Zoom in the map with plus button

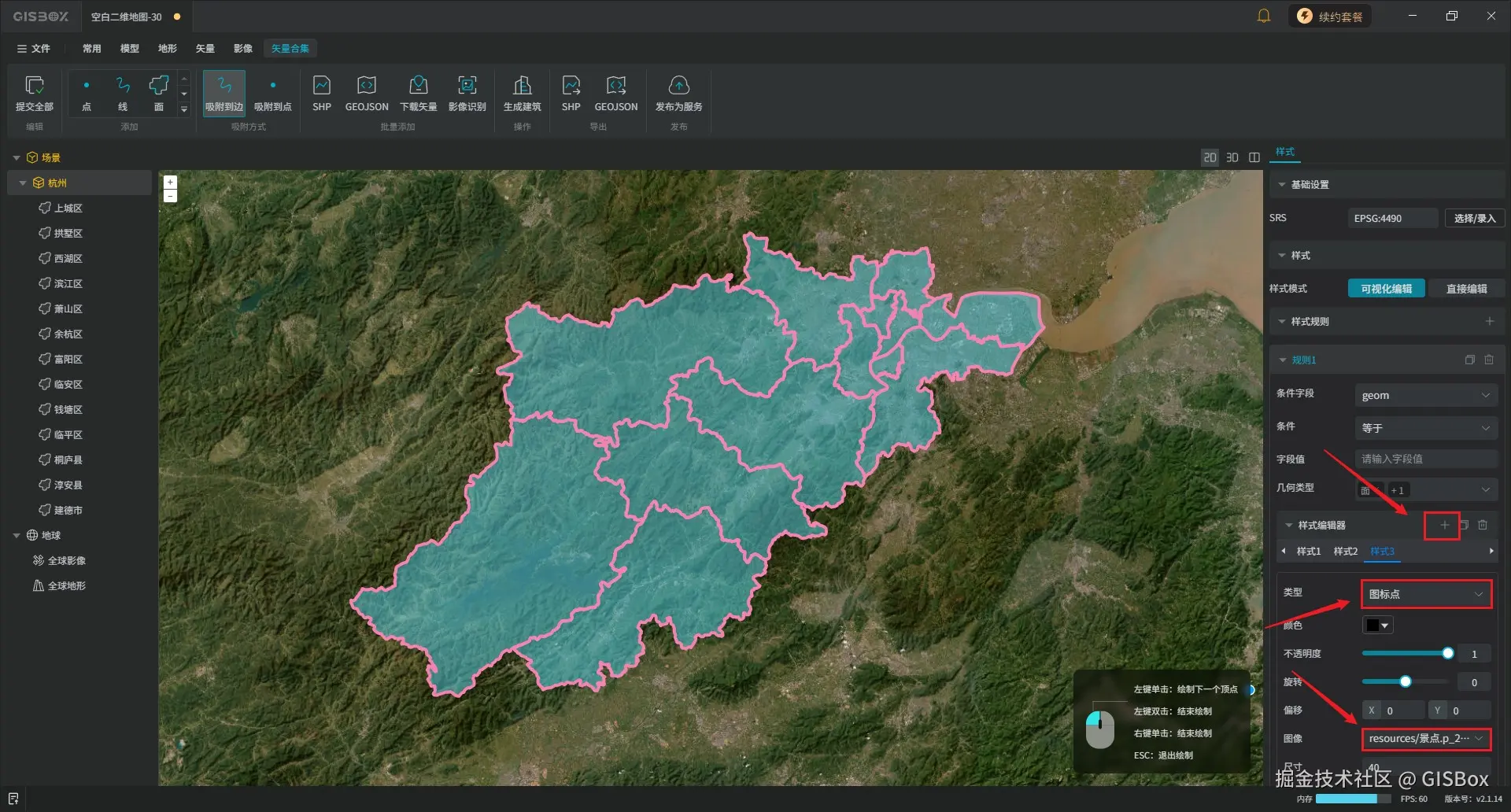(170, 182)
